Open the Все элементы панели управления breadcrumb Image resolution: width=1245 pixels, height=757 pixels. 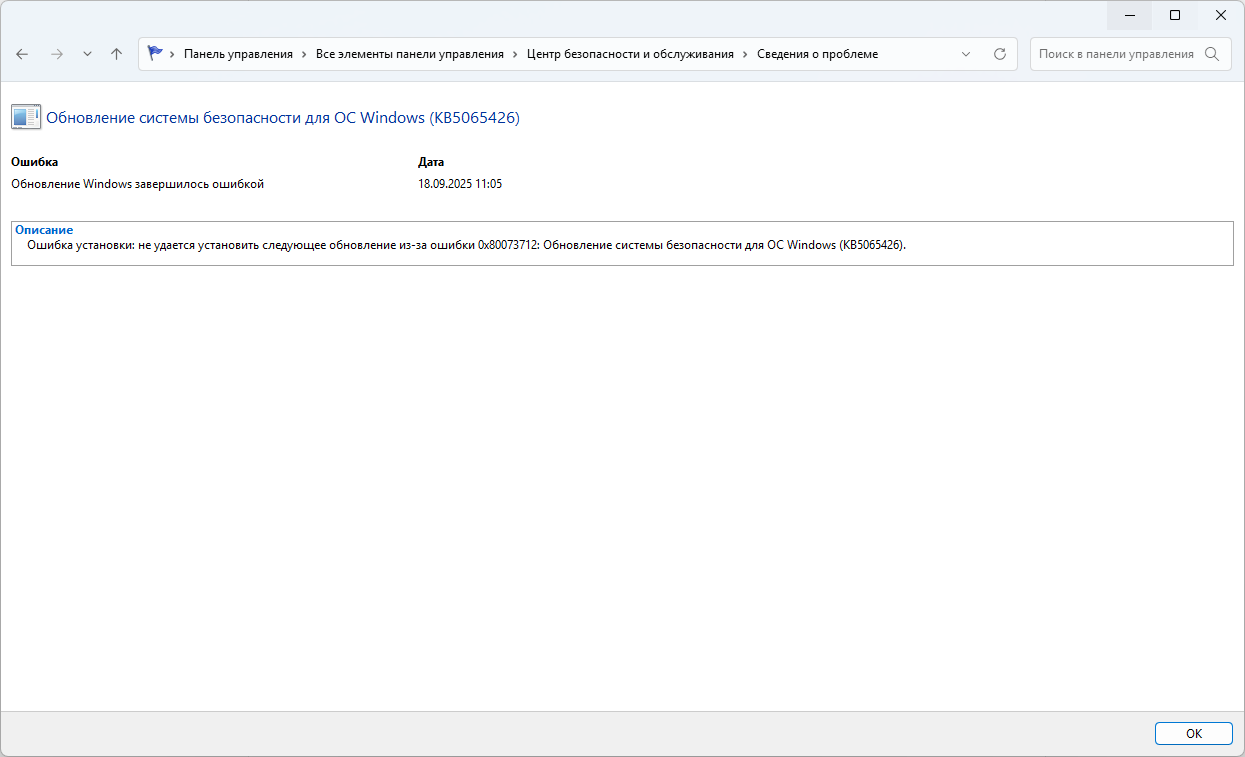tap(409, 54)
